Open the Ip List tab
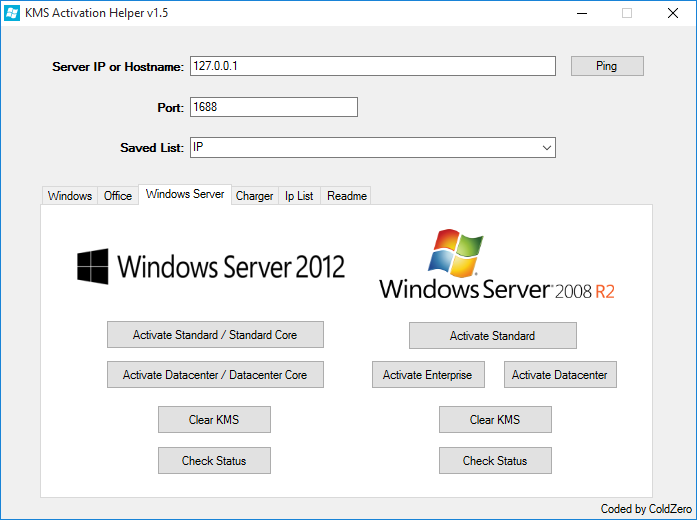Viewport: 697px width, 520px height. (299, 196)
